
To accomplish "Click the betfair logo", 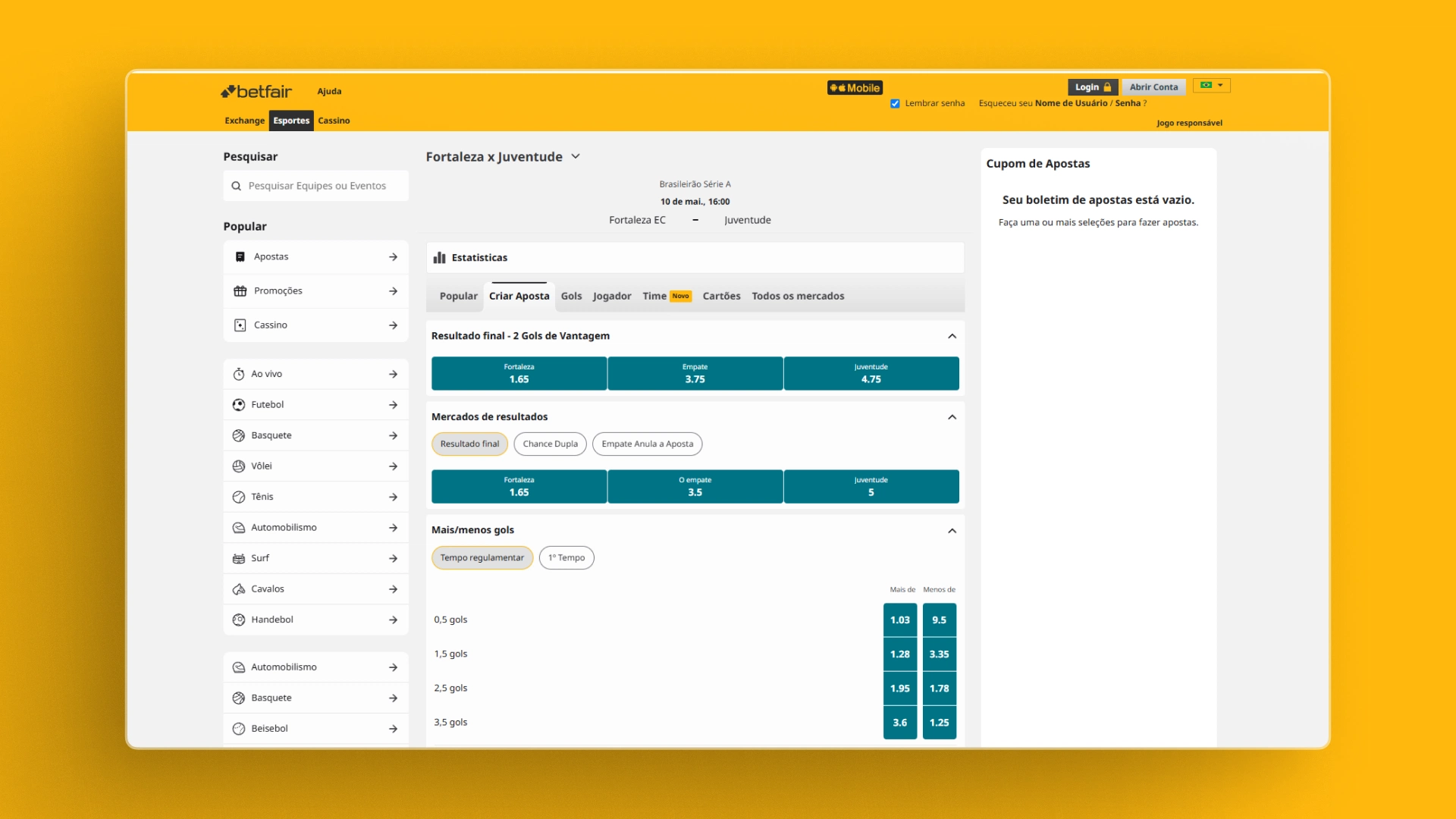I will click(256, 91).
